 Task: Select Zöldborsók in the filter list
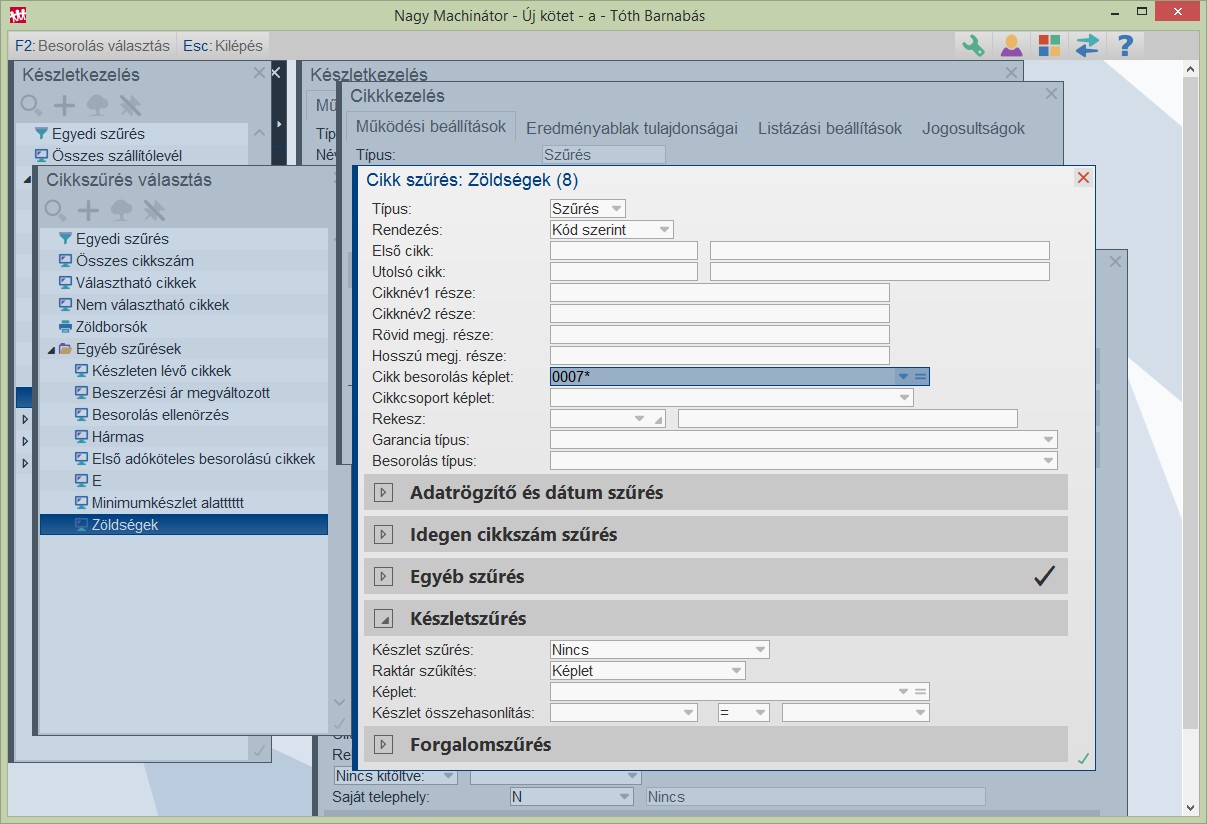pos(111,327)
